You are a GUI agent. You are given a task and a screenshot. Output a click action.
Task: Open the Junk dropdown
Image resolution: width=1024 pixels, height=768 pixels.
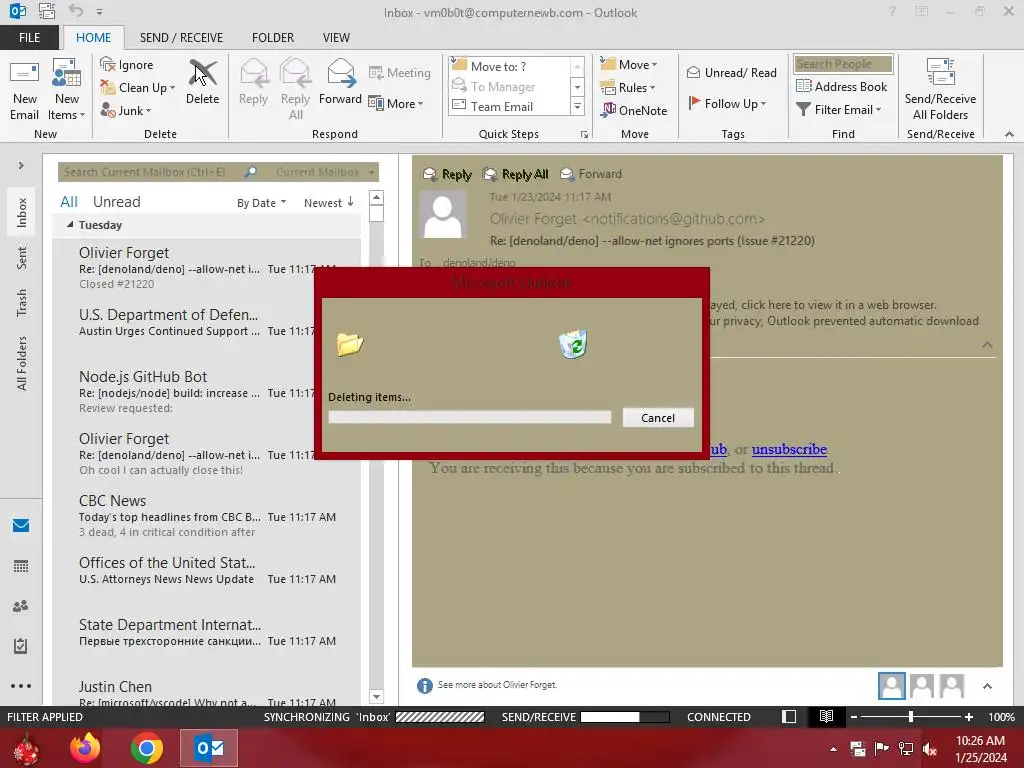tap(126, 110)
